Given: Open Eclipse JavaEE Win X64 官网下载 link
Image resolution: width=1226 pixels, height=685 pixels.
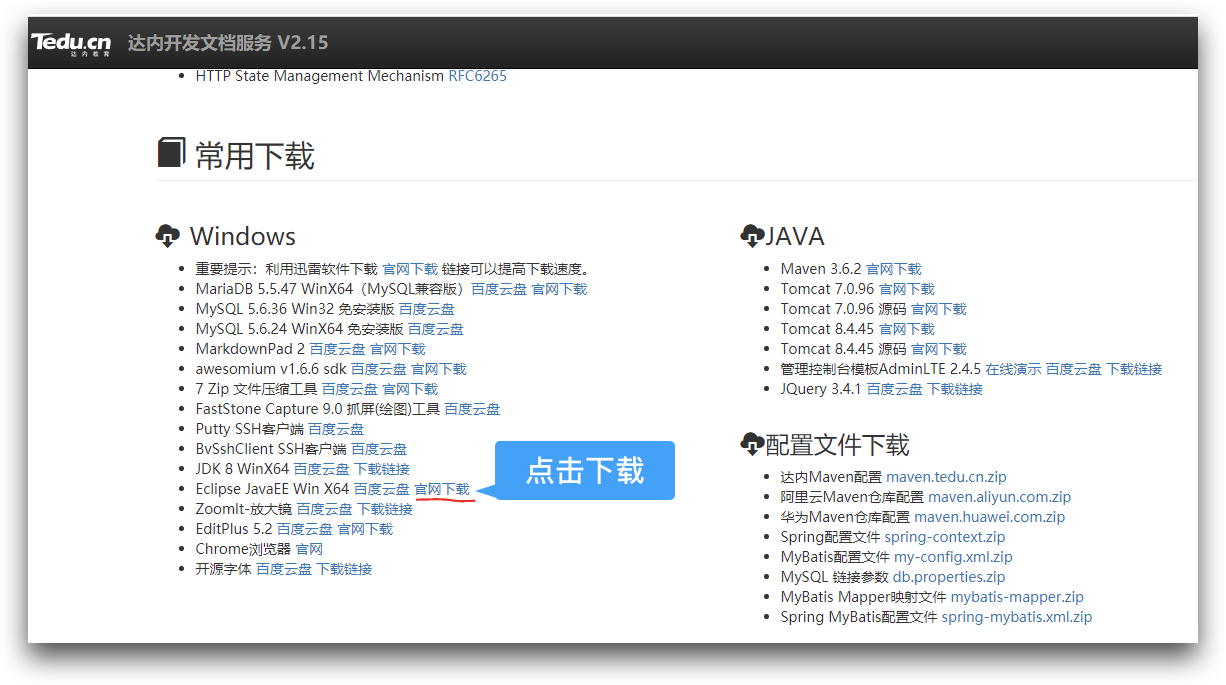Looking at the screenshot, I should point(442,489).
